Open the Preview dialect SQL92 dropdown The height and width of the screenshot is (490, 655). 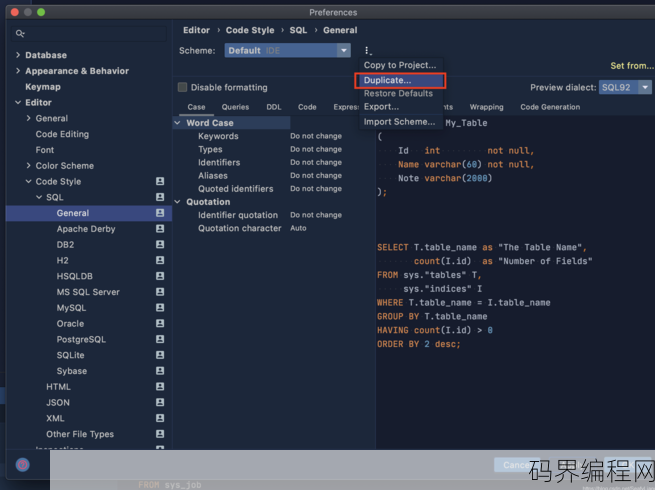[x=625, y=87]
